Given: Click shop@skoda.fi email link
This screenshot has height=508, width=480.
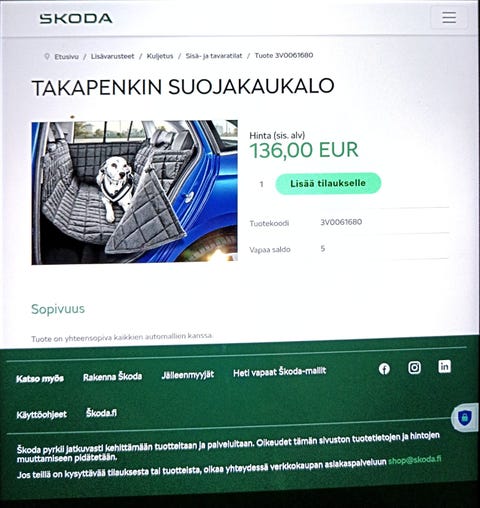Looking at the screenshot, I should pyautogui.click(x=415, y=460).
